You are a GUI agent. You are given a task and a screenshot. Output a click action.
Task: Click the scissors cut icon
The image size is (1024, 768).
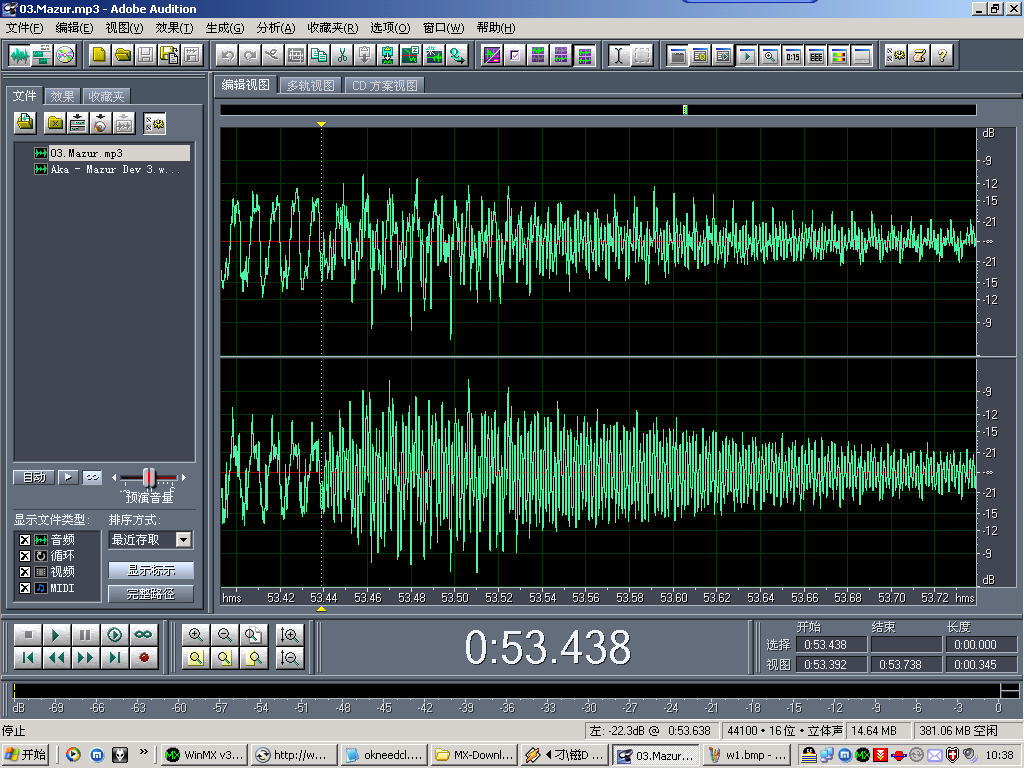(342, 56)
